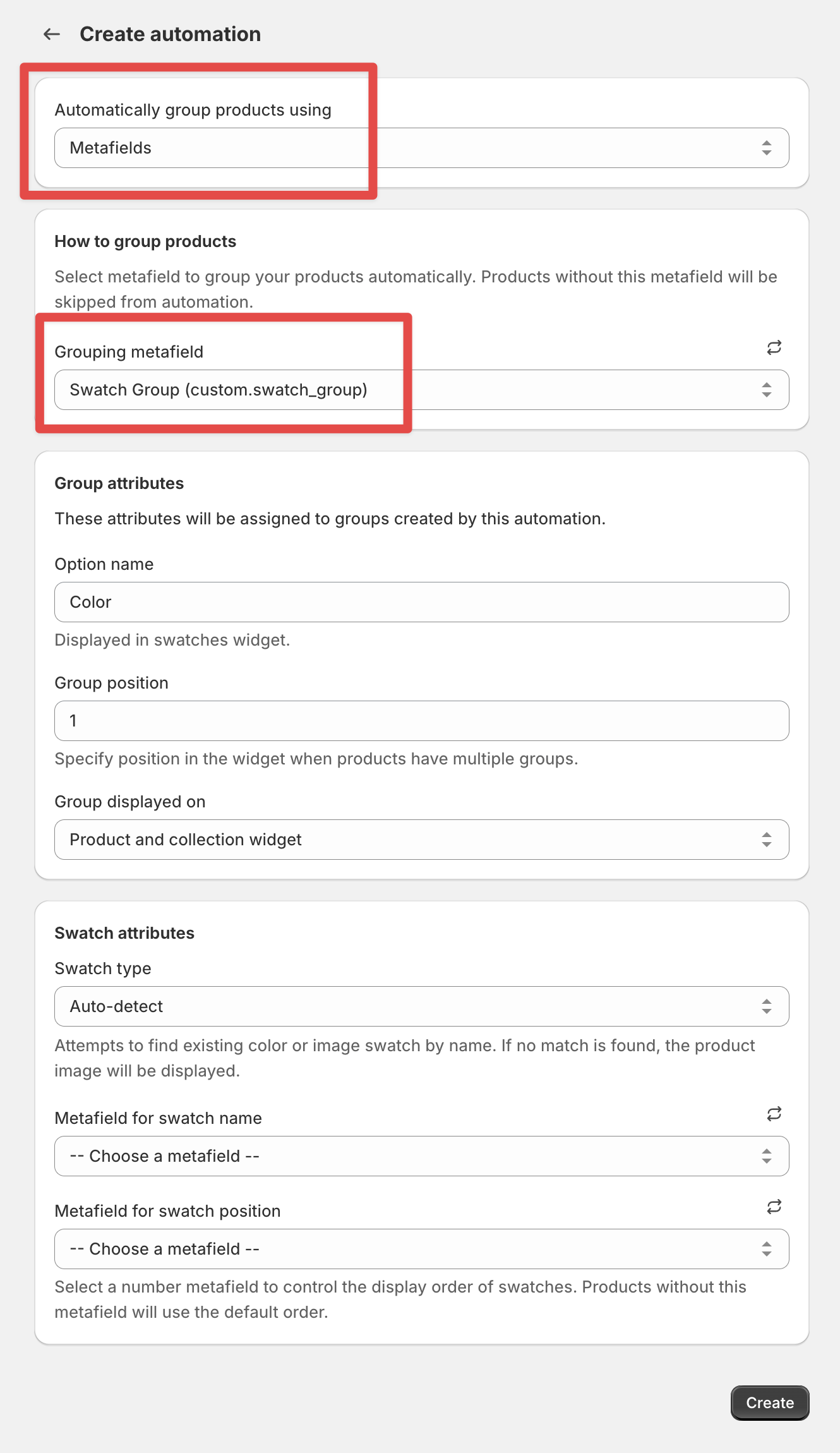The height and width of the screenshot is (1453, 840).
Task: Refresh the Grouping metafield list
Action: 774,347
